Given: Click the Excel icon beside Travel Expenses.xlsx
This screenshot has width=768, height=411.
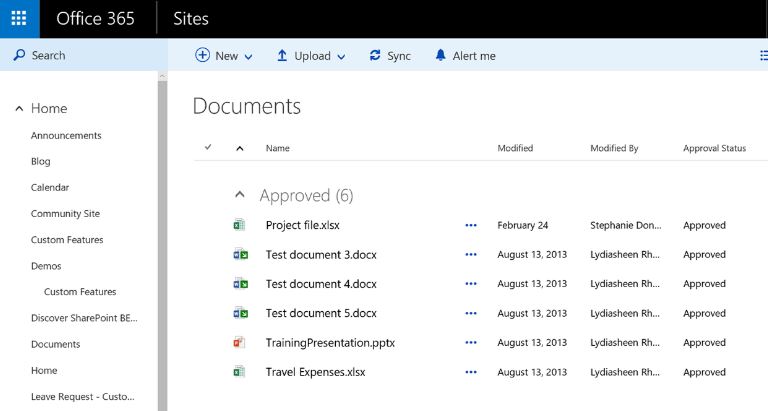Looking at the screenshot, I should [239, 372].
